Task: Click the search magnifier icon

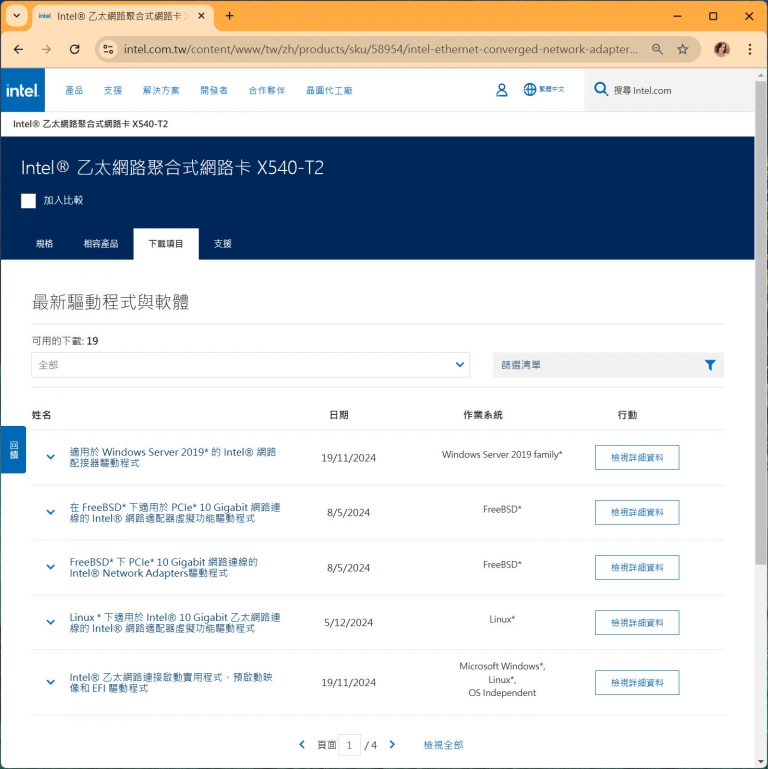Action: point(600,89)
